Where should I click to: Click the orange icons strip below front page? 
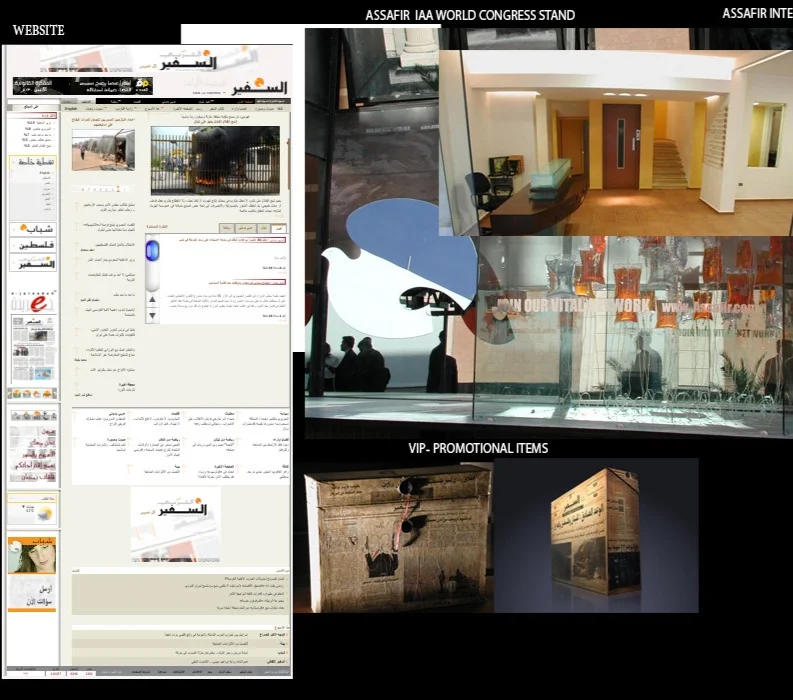(x=32, y=393)
